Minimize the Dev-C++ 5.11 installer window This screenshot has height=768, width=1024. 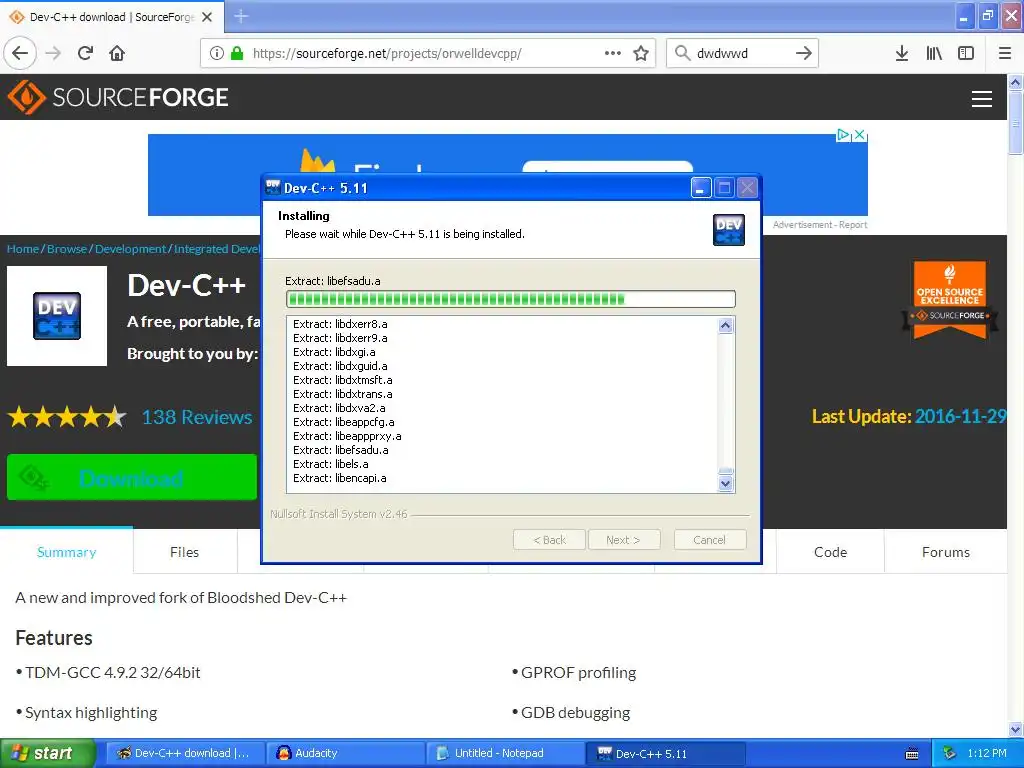pos(699,188)
